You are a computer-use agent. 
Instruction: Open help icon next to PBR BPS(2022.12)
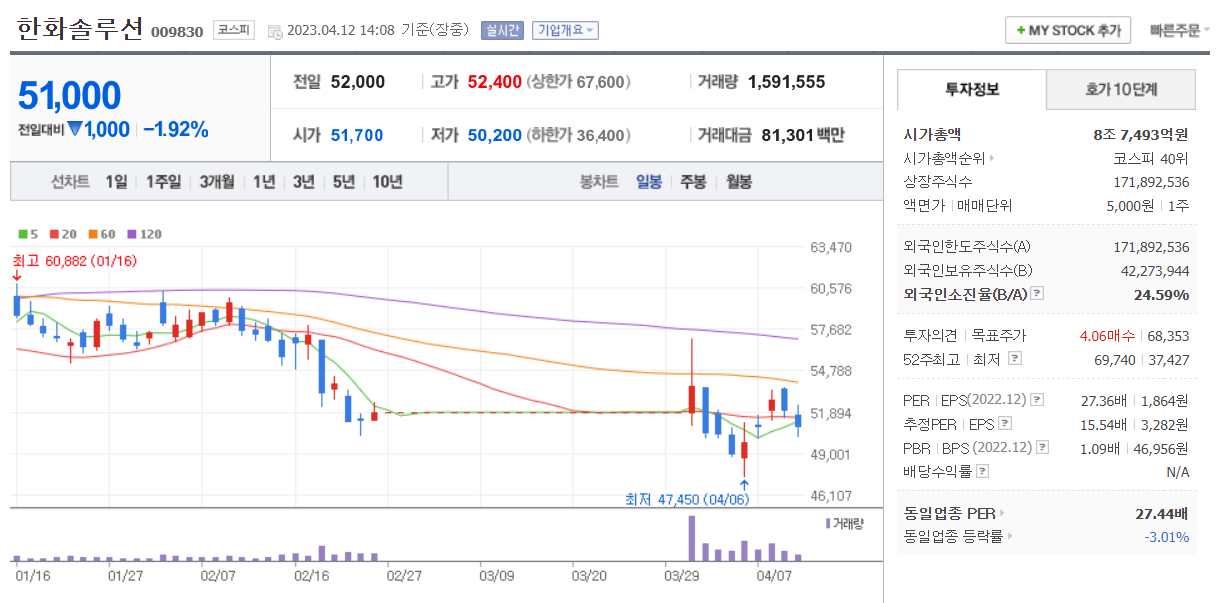1044,447
